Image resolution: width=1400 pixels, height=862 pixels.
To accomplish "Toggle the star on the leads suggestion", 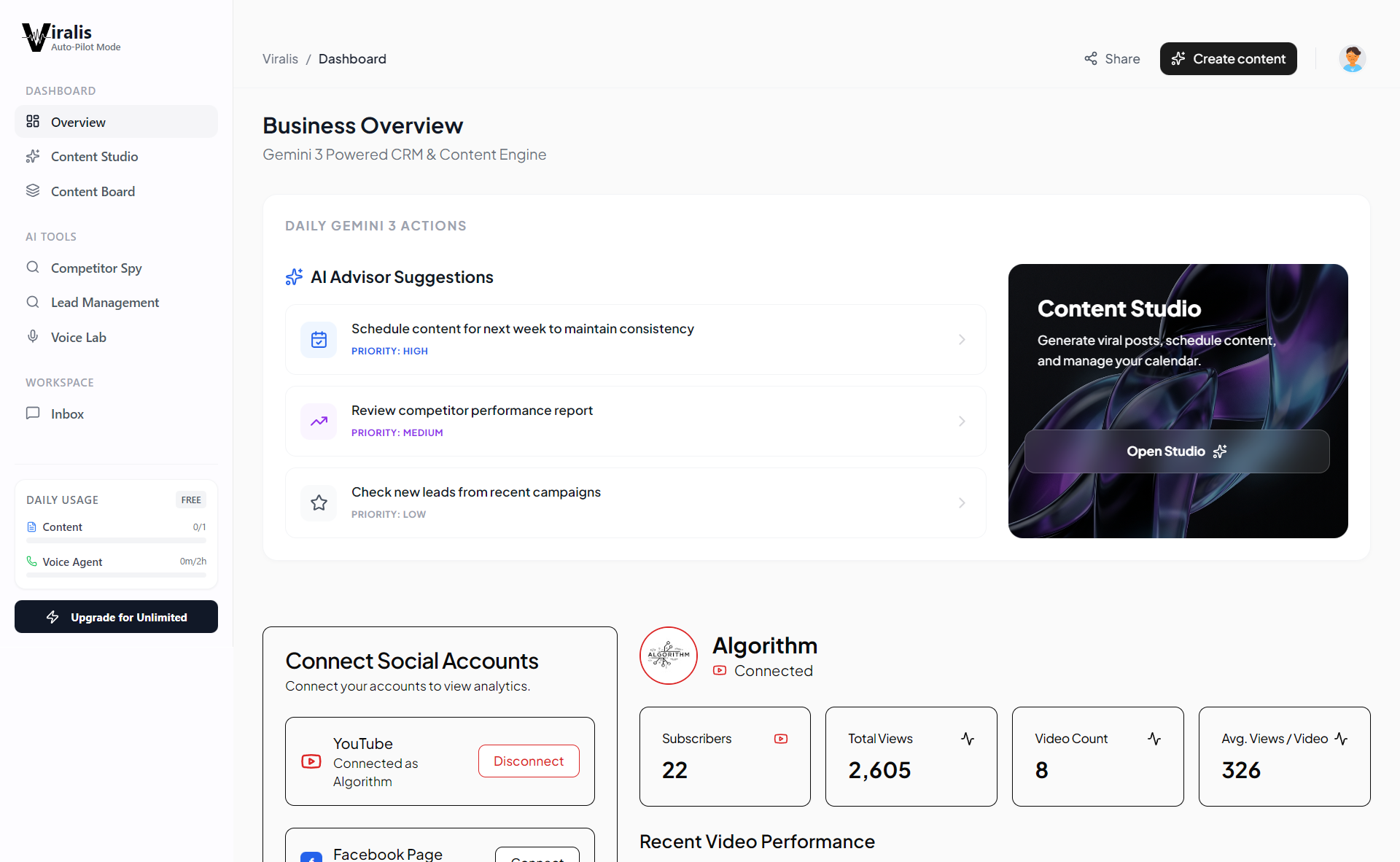I will coord(319,502).
